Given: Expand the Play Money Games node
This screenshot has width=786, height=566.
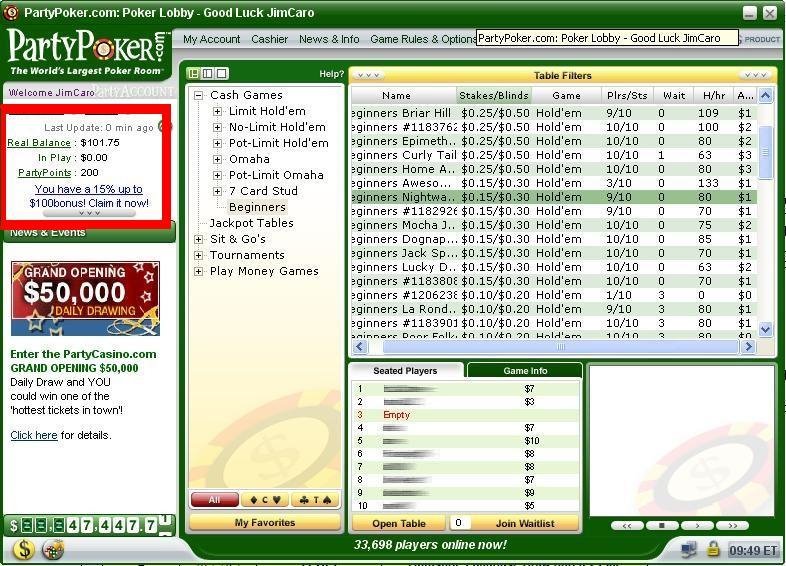Looking at the screenshot, I should coord(199,272).
